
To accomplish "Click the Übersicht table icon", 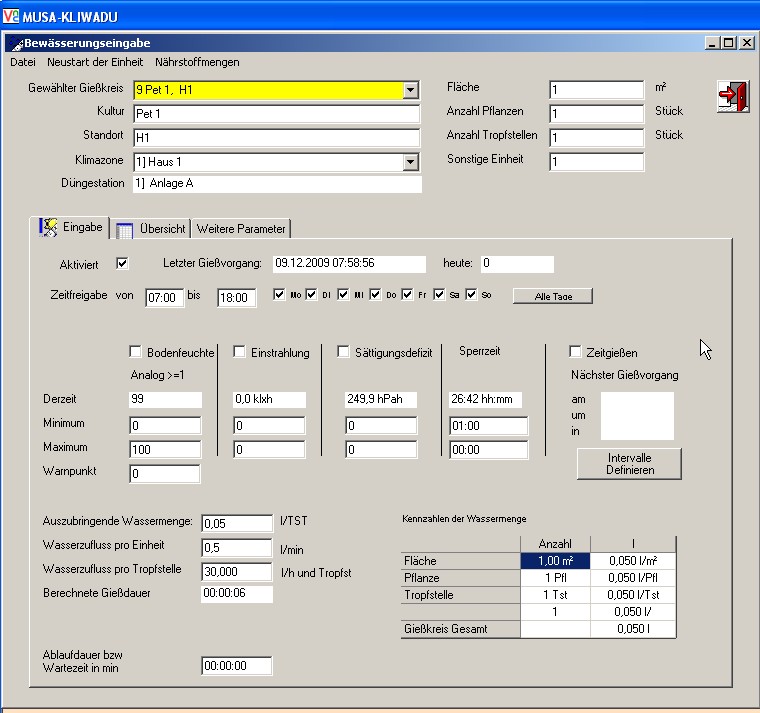I will pos(125,230).
